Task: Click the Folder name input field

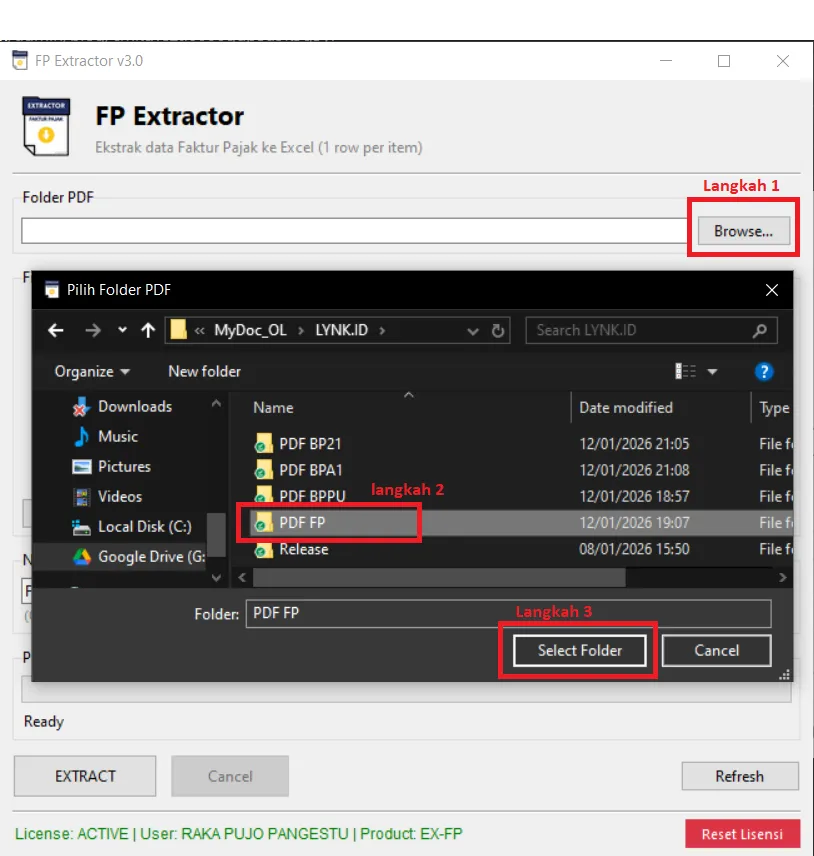Action: [x=508, y=613]
